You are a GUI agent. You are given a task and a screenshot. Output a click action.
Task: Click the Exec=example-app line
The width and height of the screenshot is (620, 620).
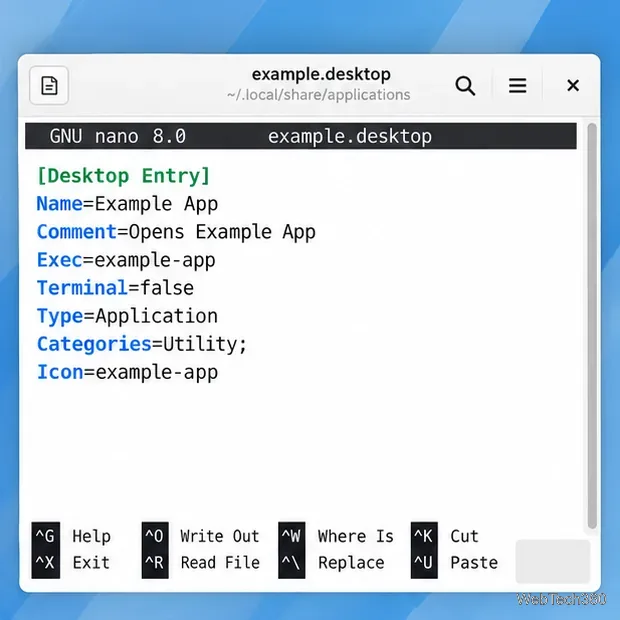point(126,260)
